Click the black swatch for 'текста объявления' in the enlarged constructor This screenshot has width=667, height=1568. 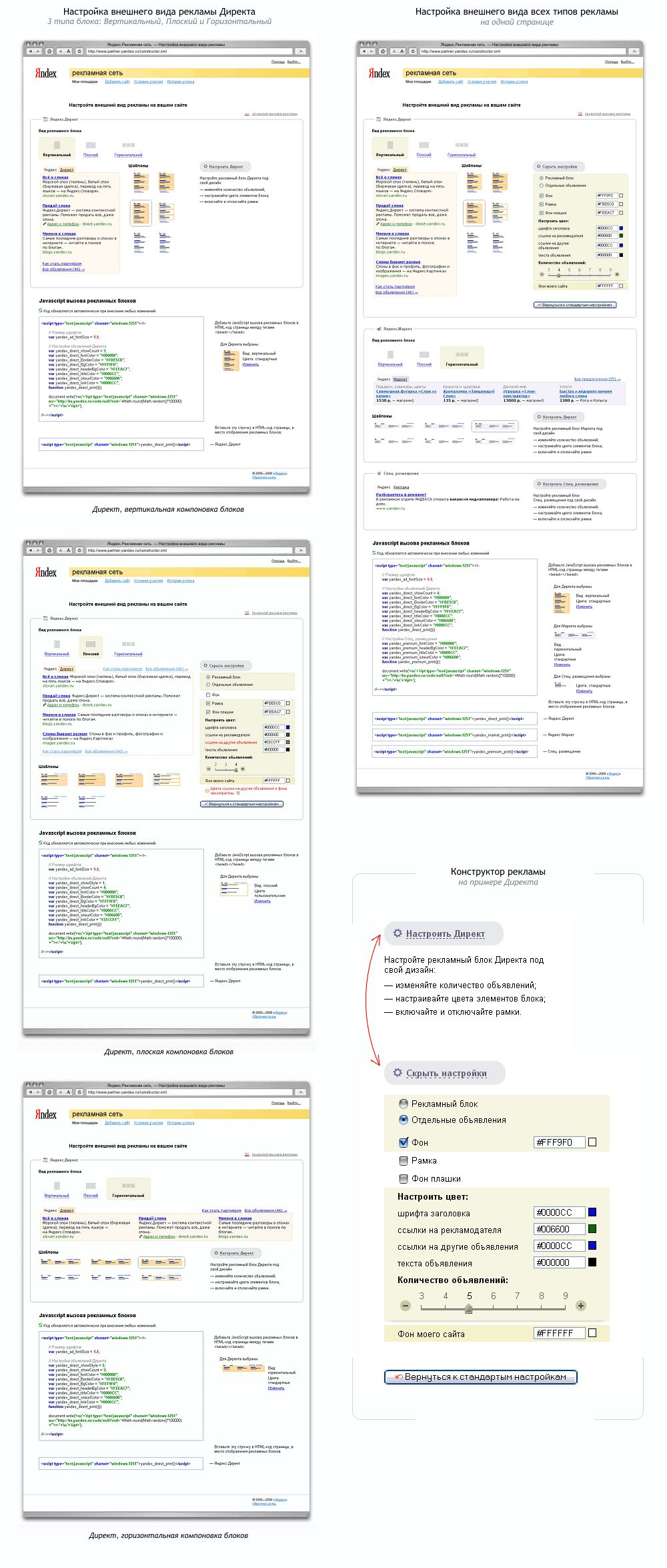[x=592, y=1262]
